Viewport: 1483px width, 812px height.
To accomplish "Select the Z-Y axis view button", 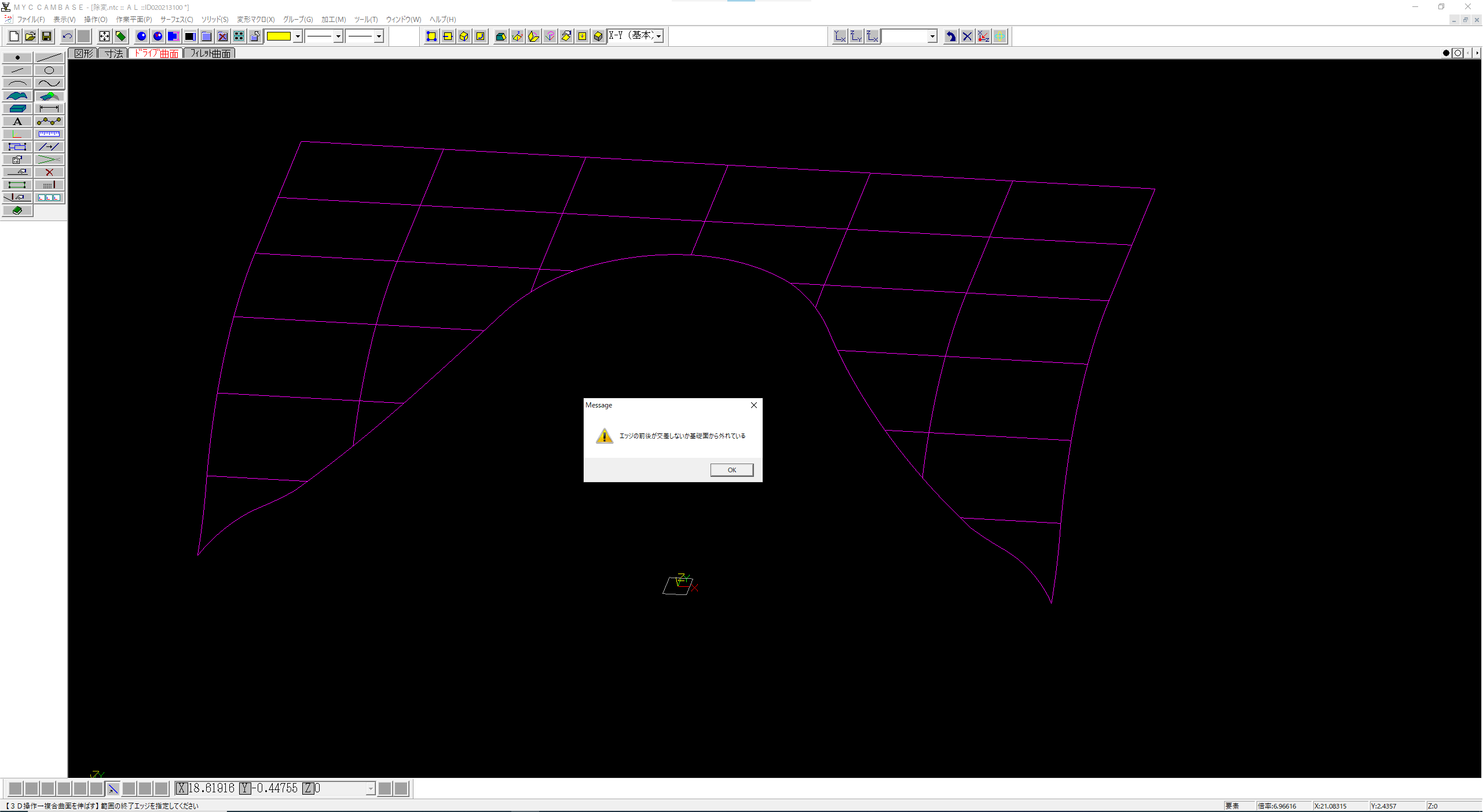I will pyautogui.click(x=856, y=36).
